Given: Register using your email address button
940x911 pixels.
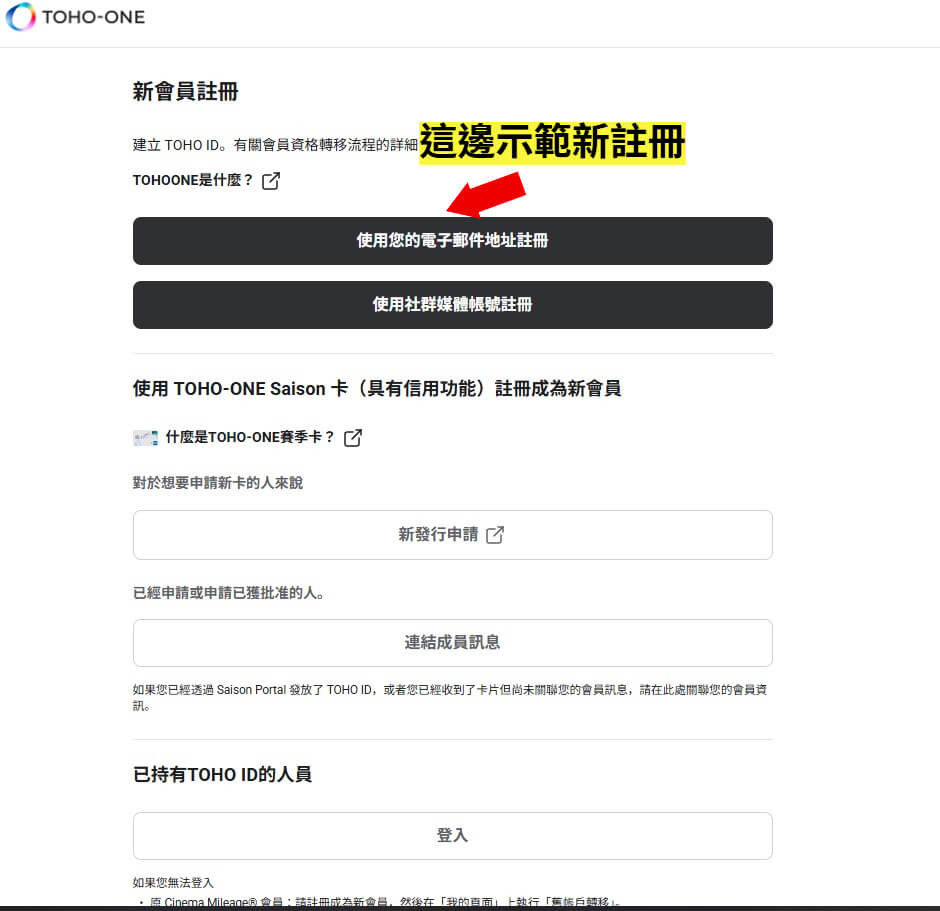Looking at the screenshot, I should coord(453,241).
